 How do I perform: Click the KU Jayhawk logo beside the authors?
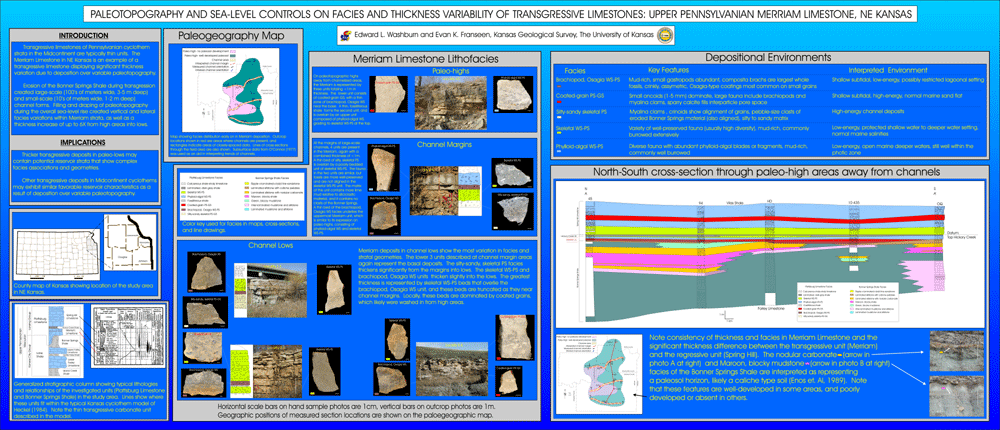coord(346,36)
